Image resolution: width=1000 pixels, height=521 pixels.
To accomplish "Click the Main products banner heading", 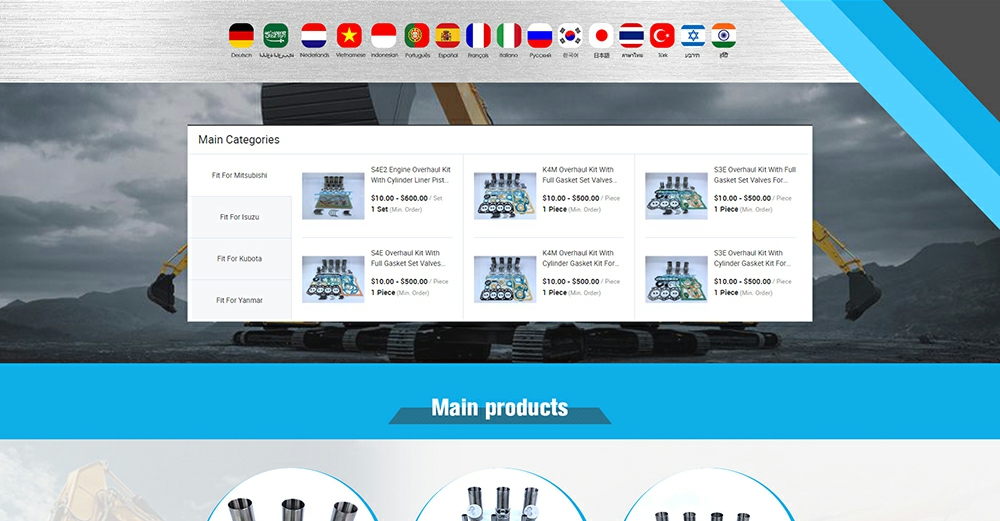I will [x=499, y=407].
